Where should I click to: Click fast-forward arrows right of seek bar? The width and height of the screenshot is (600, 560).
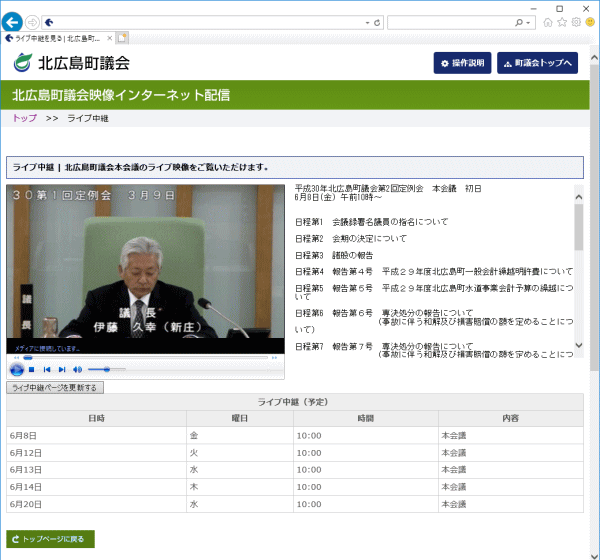pyautogui.click(x=274, y=358)
